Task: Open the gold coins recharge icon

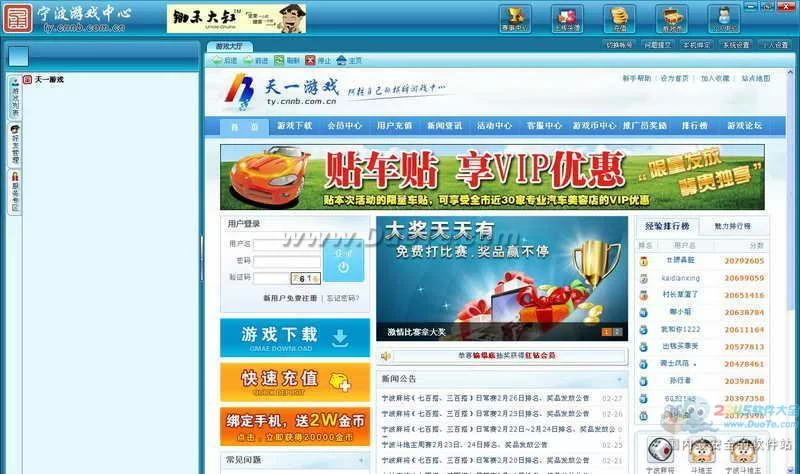Action: [620, 17]
